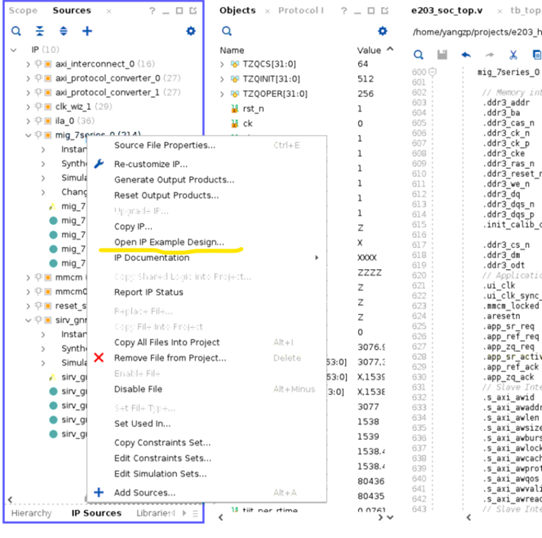Expand the ila_0 IP node

[28, 121]
